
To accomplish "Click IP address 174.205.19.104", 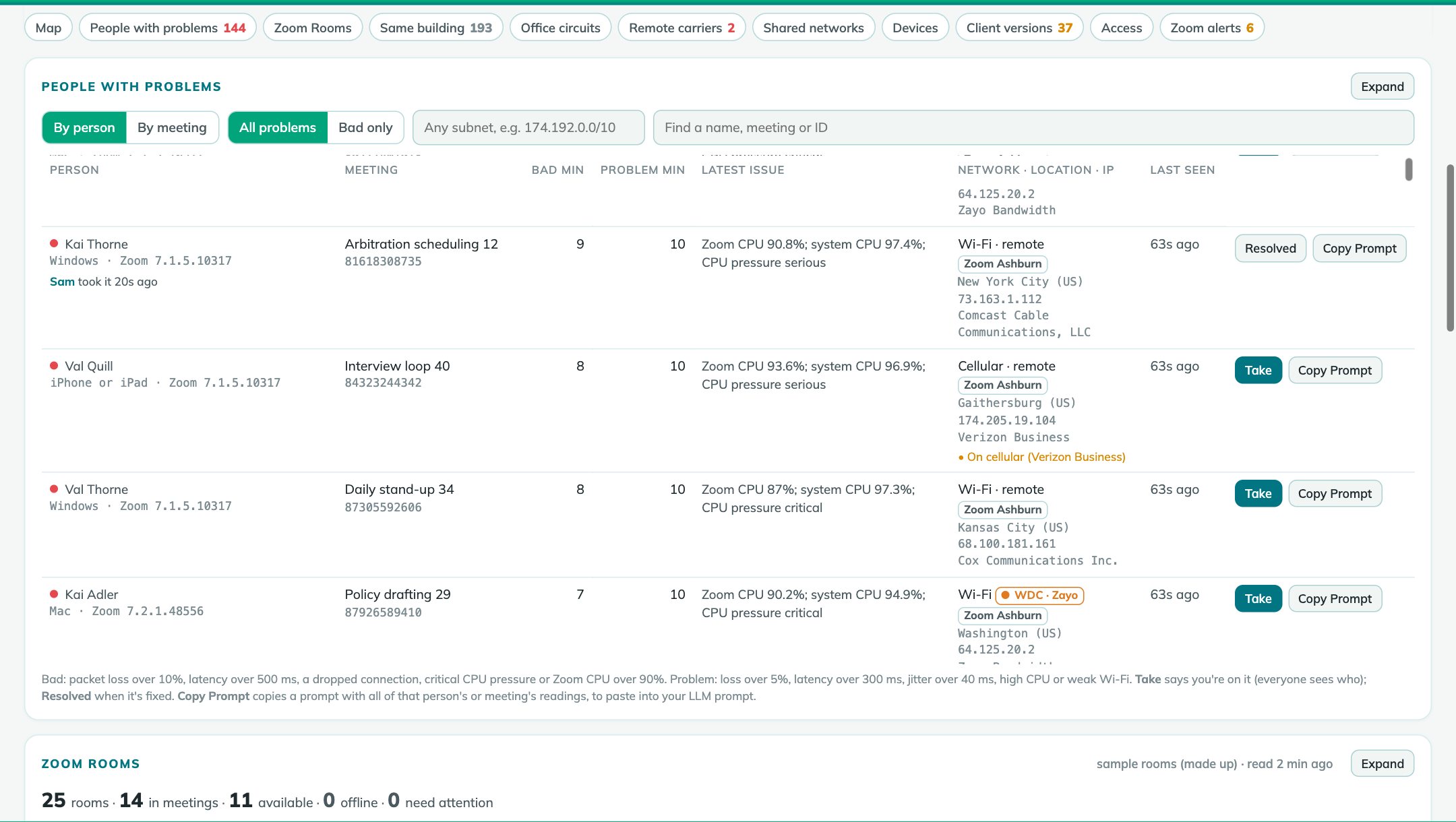I will pos(1006,420).
